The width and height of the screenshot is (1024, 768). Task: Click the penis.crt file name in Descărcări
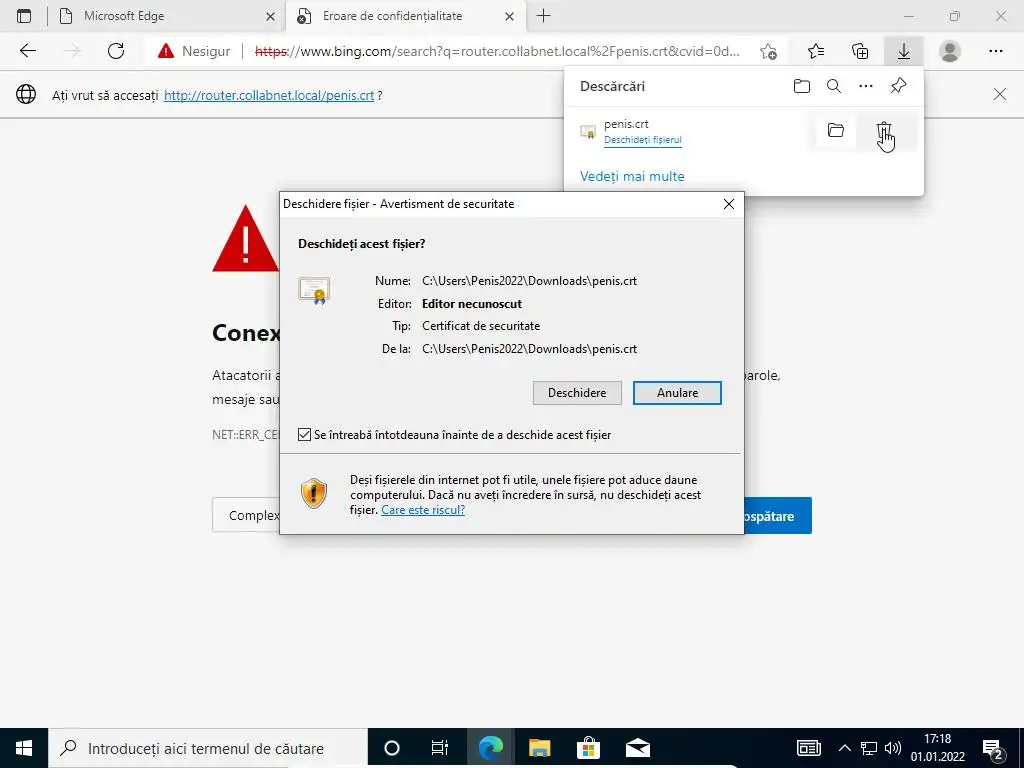pos(626,124)
